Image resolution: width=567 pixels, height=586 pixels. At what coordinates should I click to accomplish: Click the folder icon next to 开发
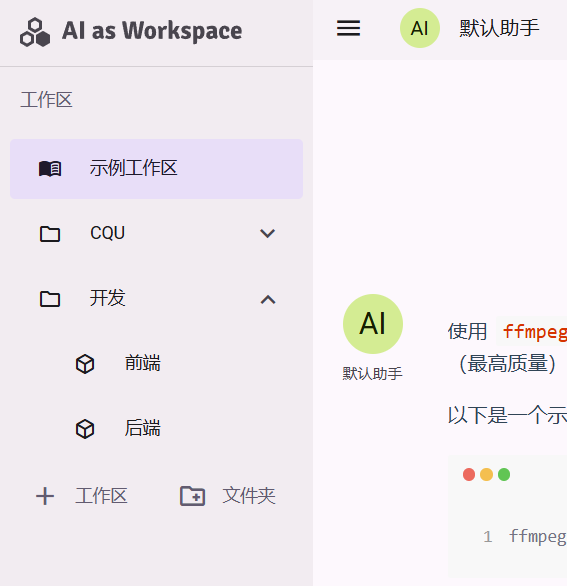pyautogui.click(x=50, y=299)
